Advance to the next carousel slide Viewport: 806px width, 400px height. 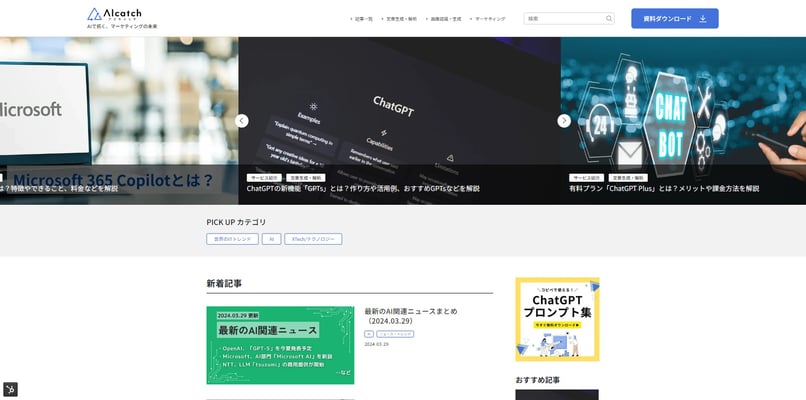564,121
